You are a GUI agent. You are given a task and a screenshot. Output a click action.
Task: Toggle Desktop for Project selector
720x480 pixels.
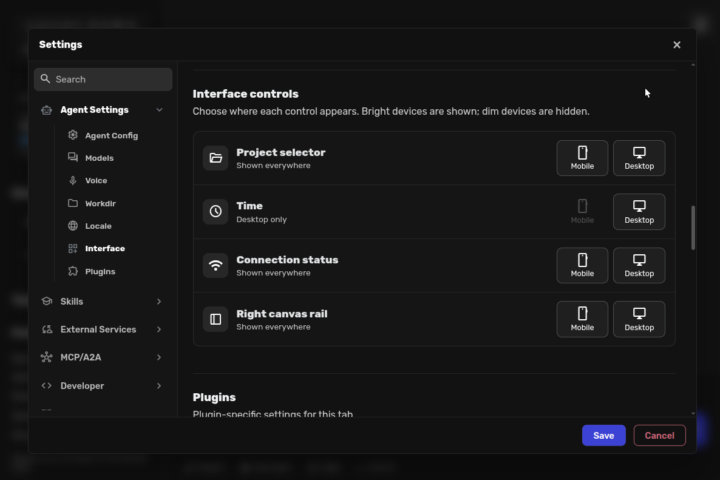point(639,158)
